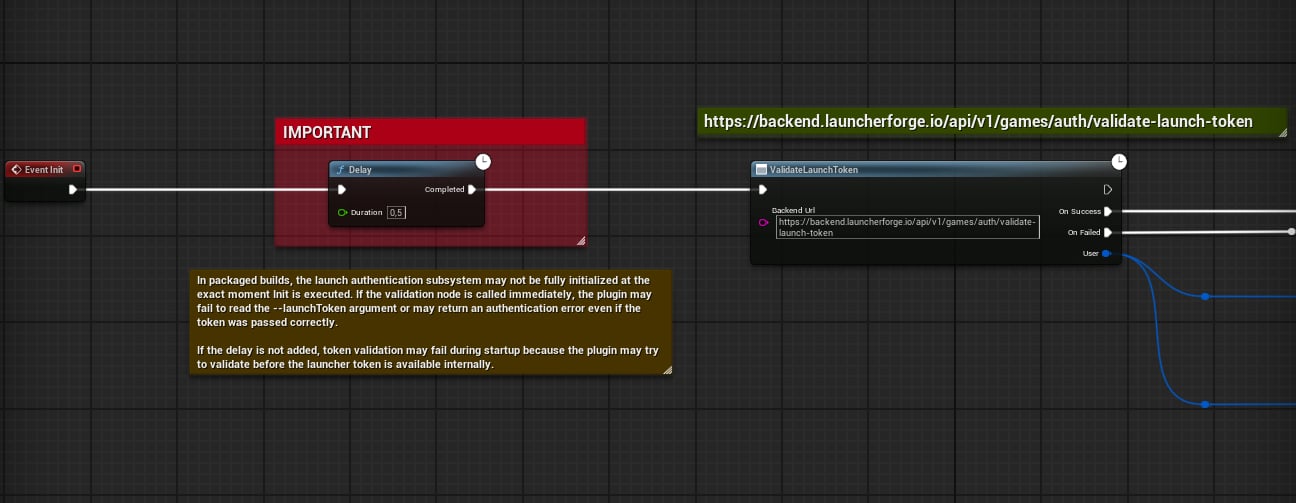Click the IMPORTANT comment box corner handle

(x=580, y=240)
